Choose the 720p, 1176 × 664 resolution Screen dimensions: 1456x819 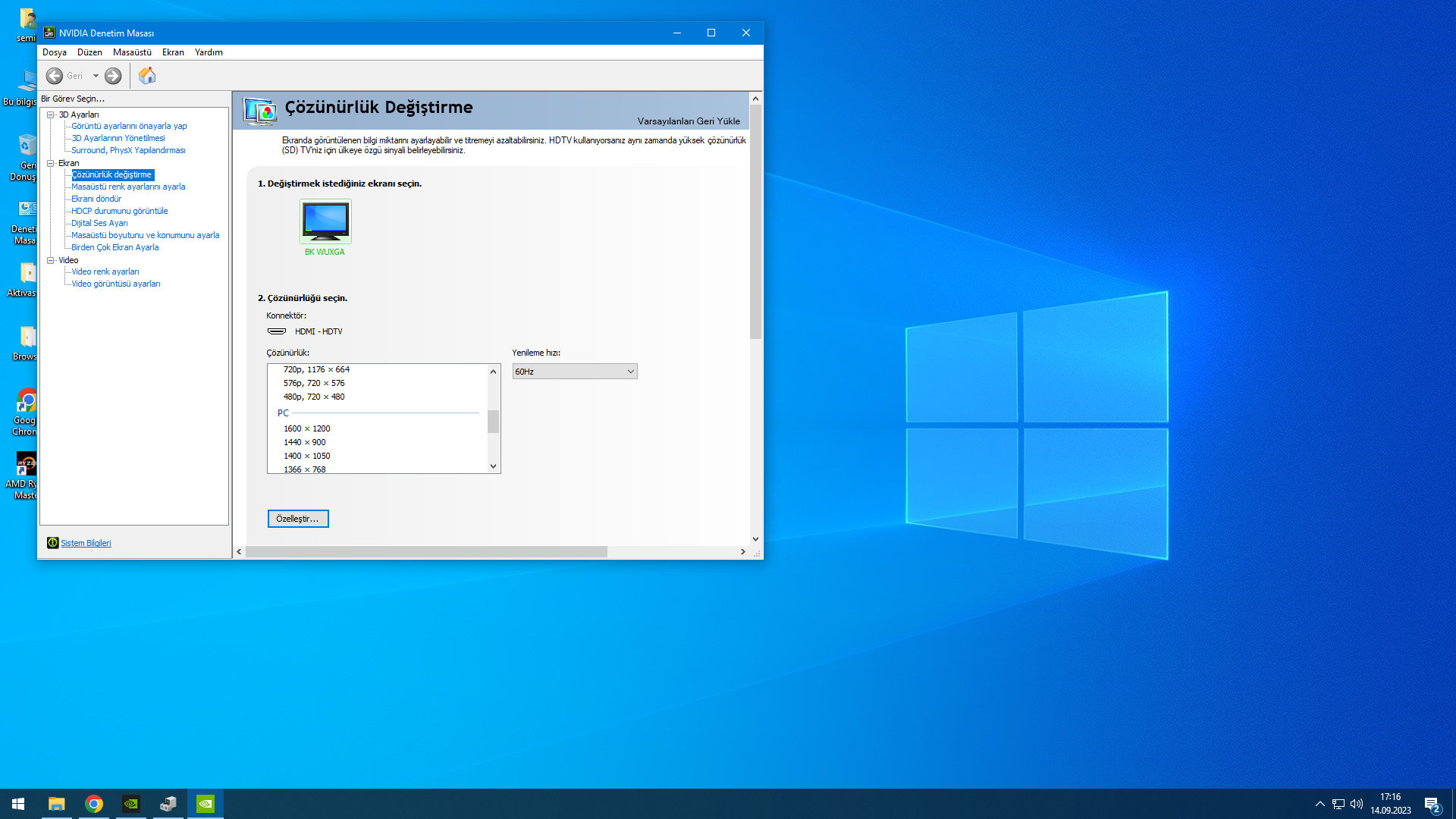click(316, 370)
